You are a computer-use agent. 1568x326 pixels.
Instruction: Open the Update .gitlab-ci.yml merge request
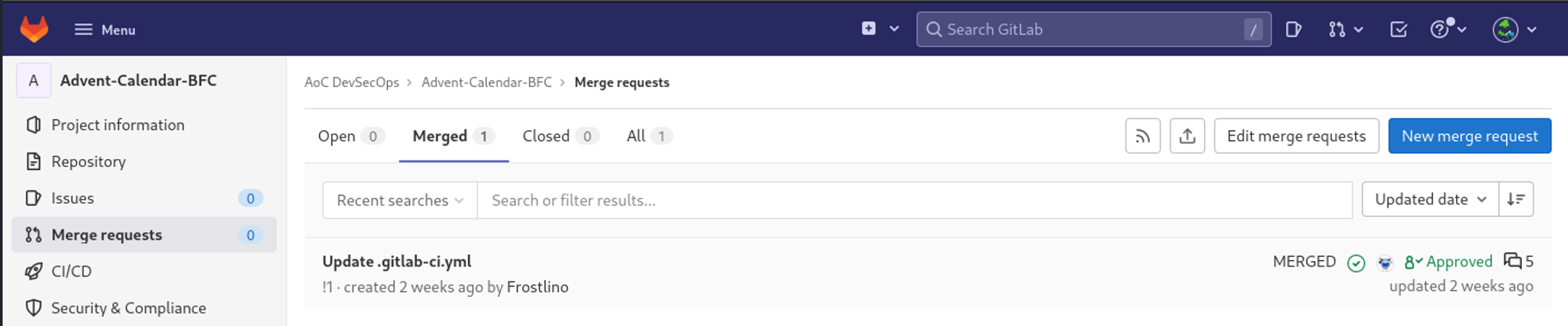[x=397, y=261]
